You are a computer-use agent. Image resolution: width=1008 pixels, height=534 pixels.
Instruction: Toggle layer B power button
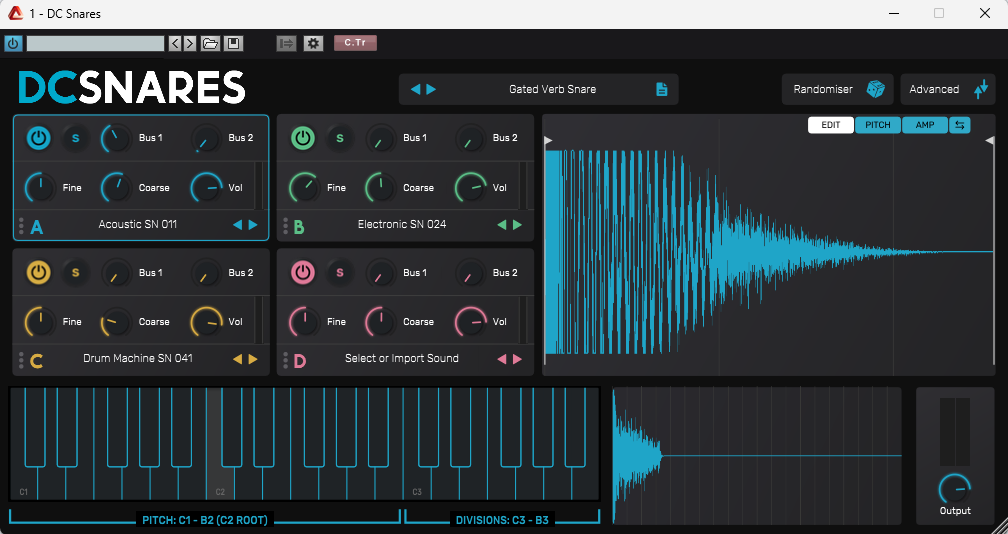pos(303,138)
